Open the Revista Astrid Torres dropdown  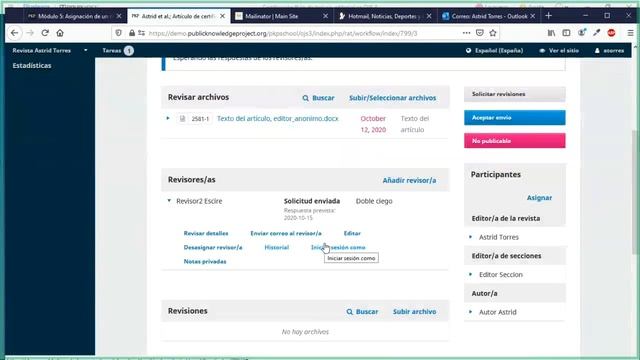click(50, 51)
